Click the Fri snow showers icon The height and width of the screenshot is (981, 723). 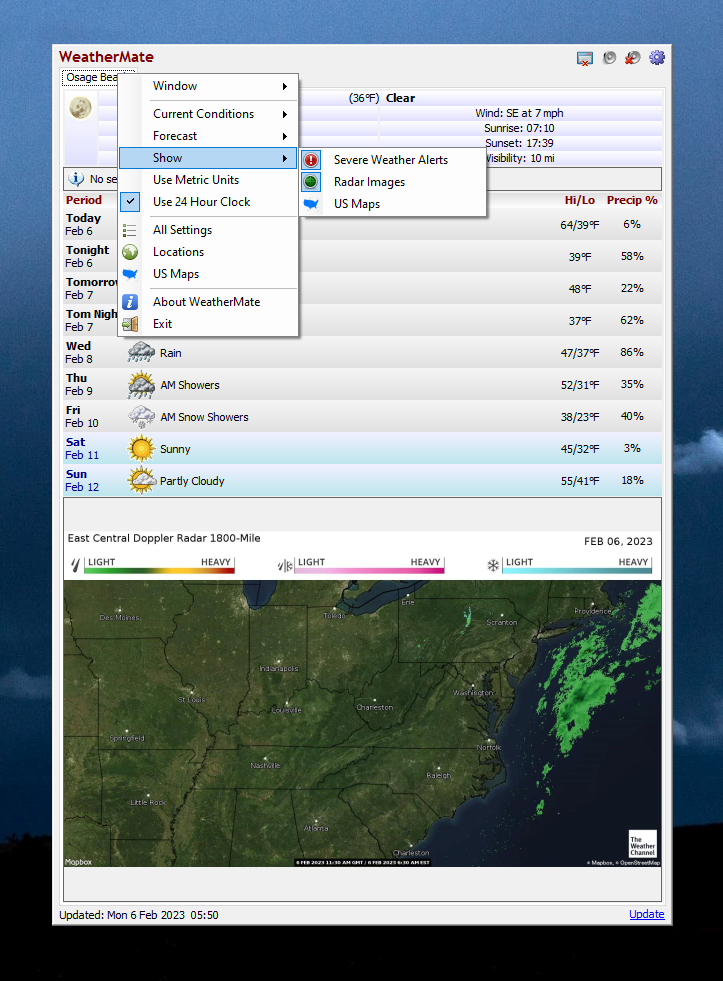point(141,417)
